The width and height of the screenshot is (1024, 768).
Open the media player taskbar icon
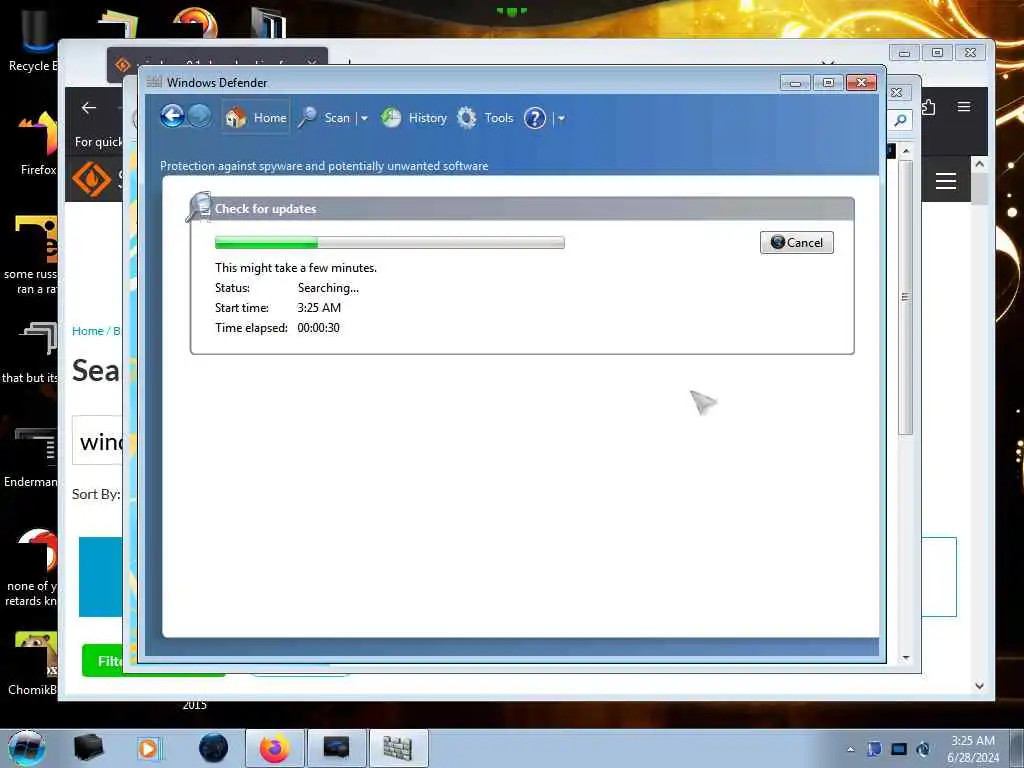point(148,748)
